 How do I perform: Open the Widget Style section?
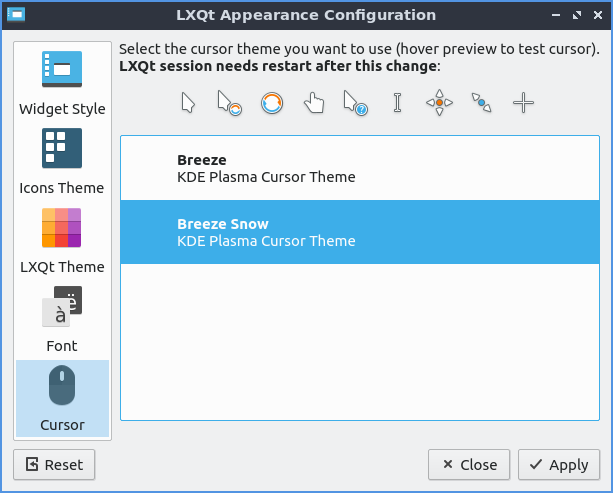[x=62, y=83]
